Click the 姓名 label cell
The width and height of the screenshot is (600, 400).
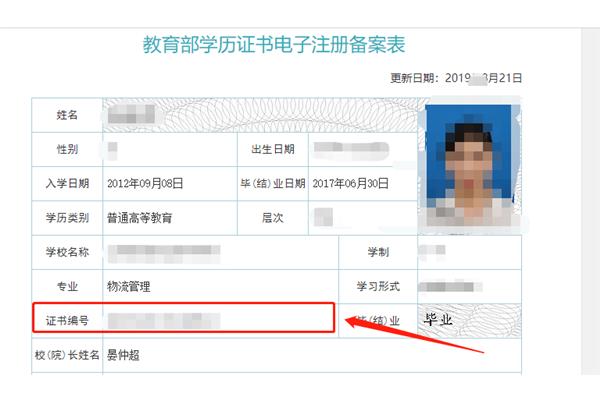click(x=67, y=115)
